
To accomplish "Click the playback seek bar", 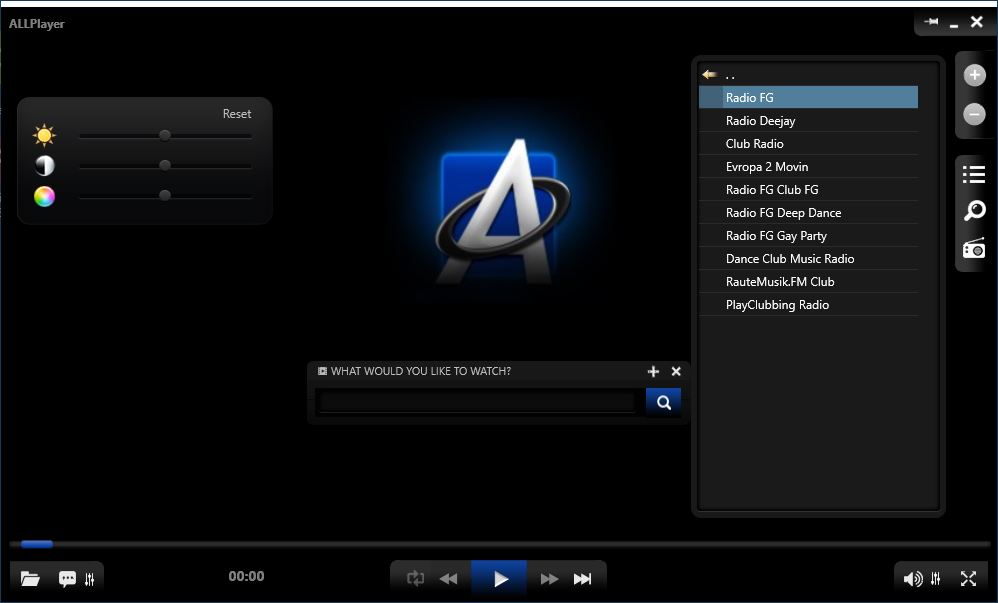I will point(500,544).
